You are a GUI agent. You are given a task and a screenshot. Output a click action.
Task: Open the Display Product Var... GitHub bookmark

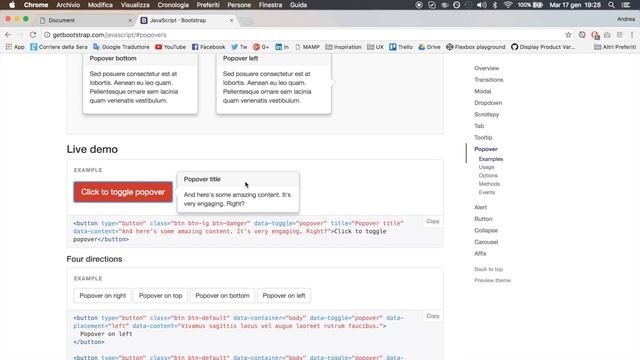(543, 47)
